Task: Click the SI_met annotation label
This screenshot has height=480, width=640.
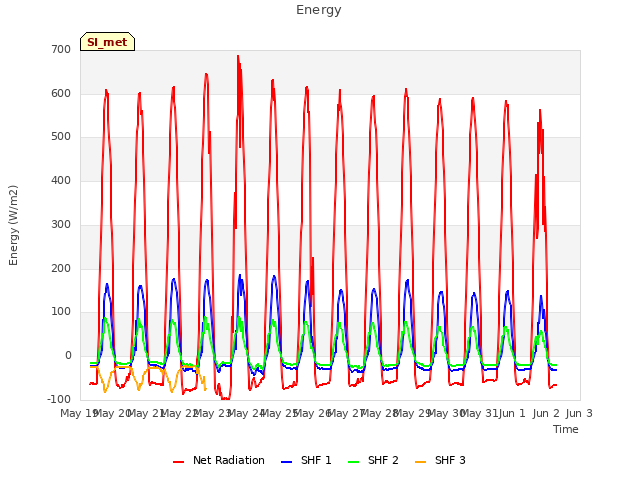Action: (x=107, y=42)
